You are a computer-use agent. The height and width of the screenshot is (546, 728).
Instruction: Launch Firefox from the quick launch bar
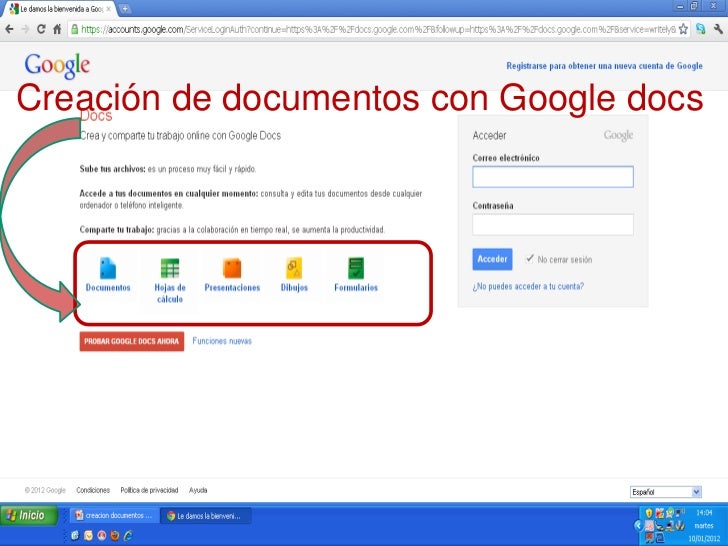pos(114,535)
